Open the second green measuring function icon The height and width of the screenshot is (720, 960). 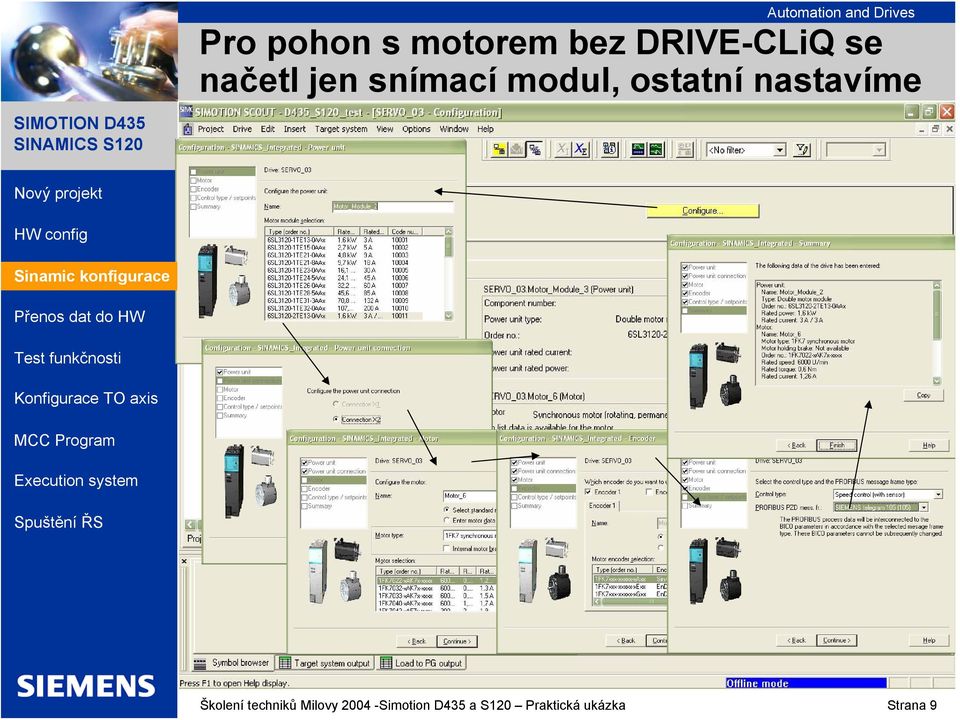[x=656, y=149]
